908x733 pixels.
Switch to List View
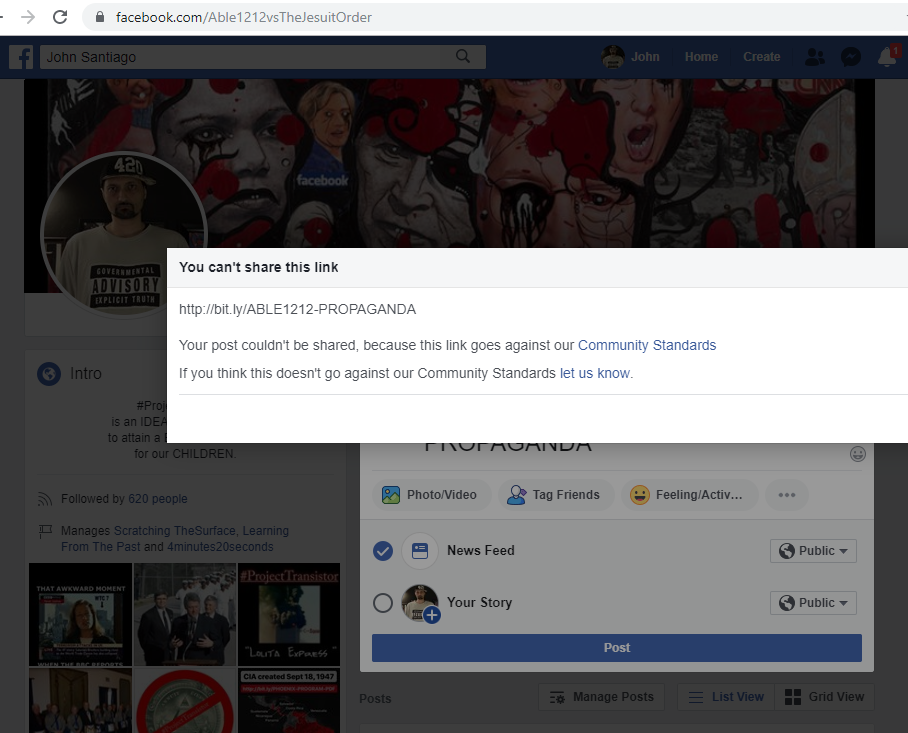pyautogui.click(x=726, y=697)
